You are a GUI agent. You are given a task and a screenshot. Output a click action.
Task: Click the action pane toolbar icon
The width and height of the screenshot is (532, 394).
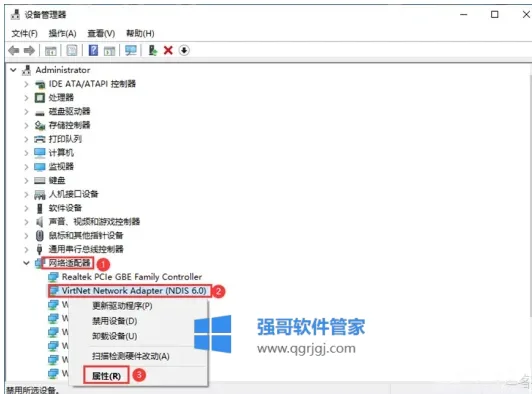click(109, 51)
